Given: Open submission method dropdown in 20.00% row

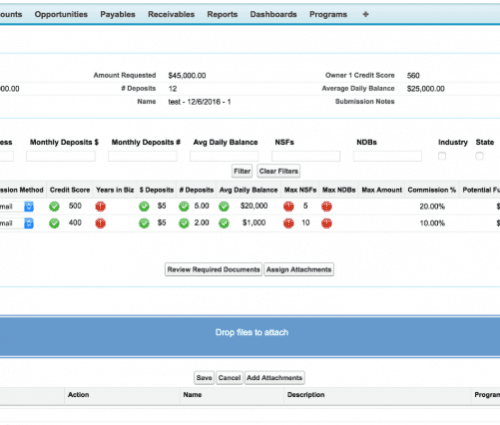Looking at the screenshot, I should coord(29,206).
